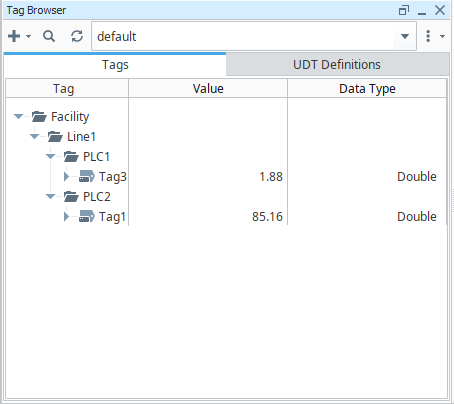Image resolution: width=454 pixels, height=404 pixels.
Task: Click the Value column header
Action: point(208,89)
